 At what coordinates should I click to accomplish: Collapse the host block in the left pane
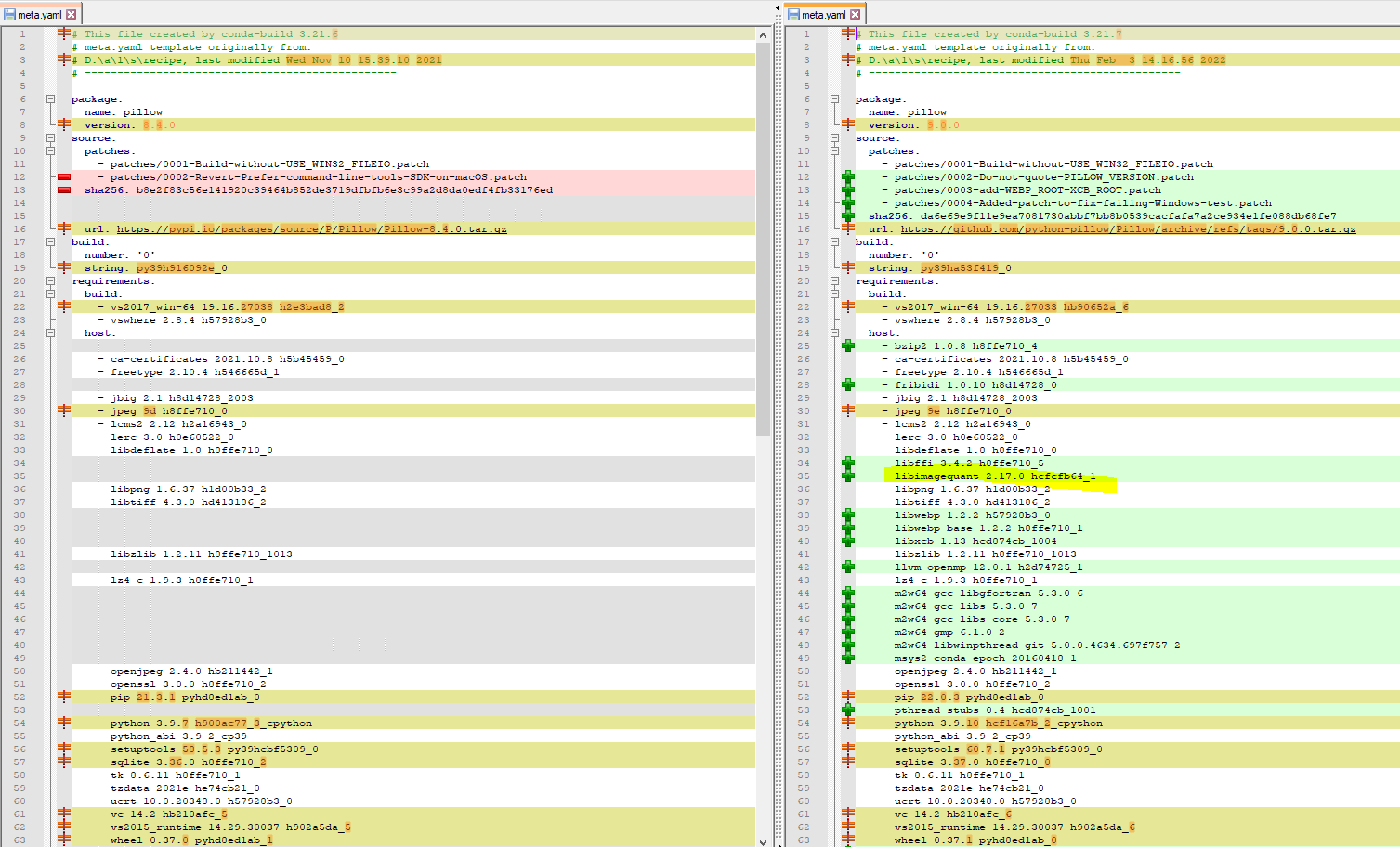click(50, 332)
